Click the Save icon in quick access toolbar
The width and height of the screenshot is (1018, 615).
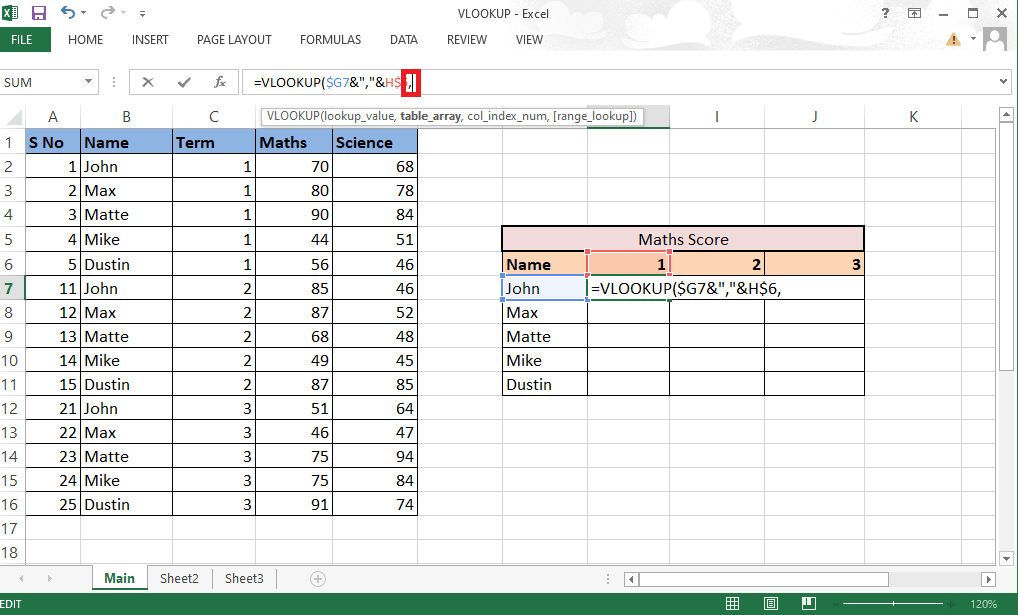pos(39,14)
